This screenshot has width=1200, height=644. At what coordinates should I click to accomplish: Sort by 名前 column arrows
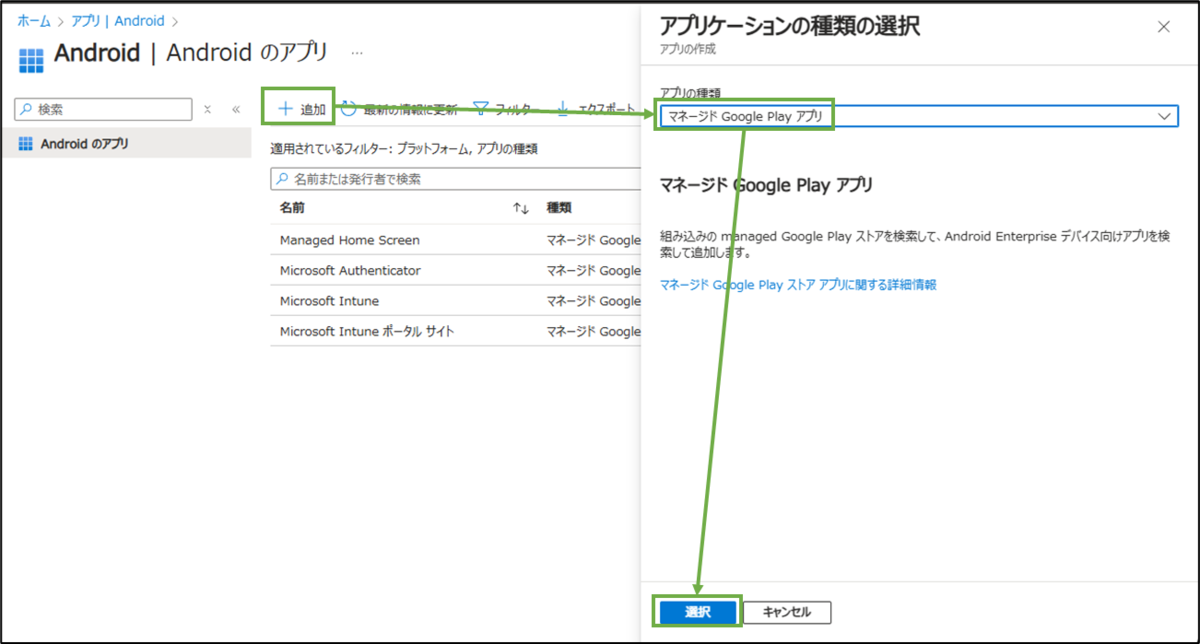[x=520, y=208]
